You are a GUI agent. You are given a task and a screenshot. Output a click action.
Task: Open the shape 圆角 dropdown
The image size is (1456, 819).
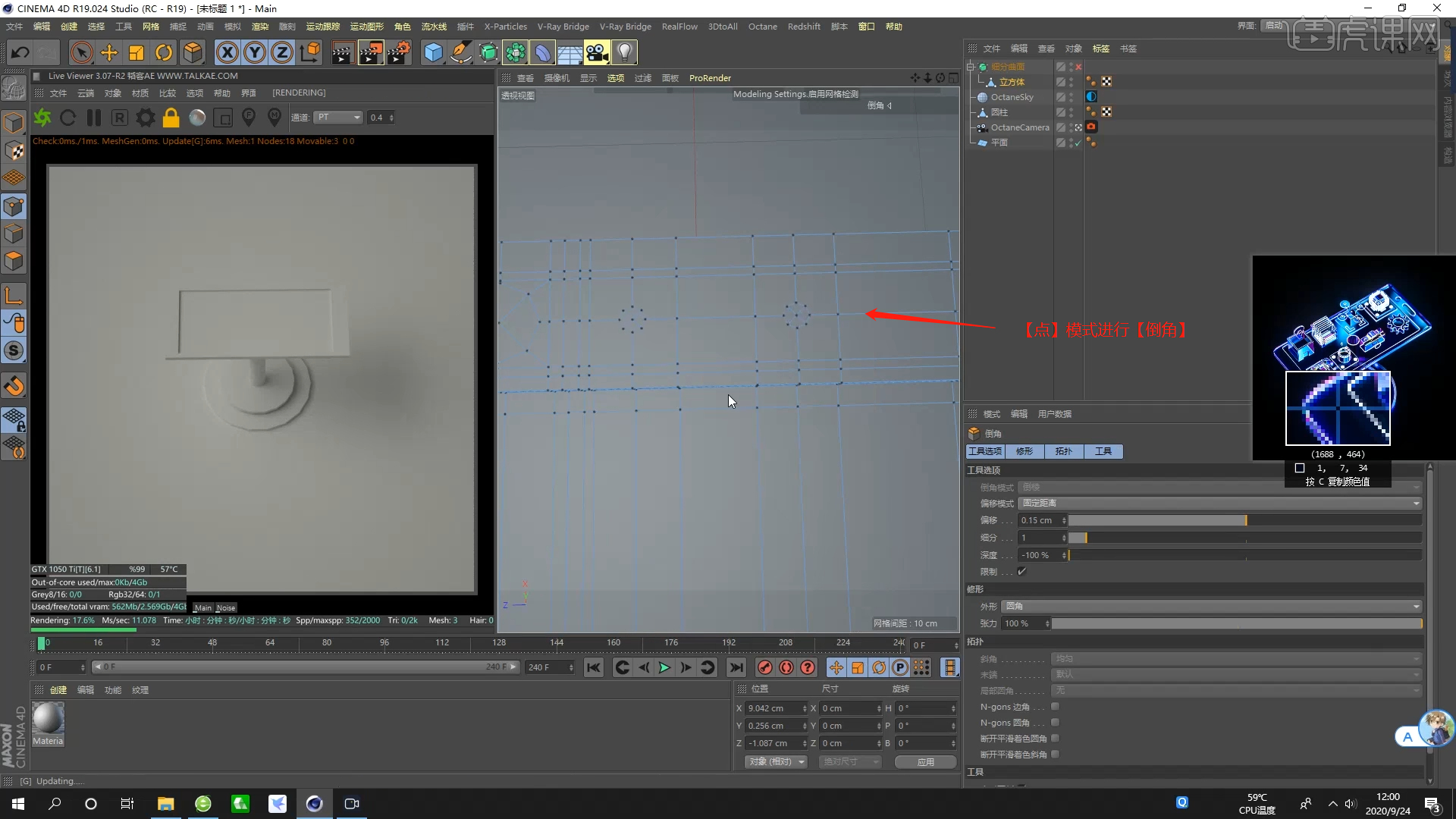pyautogui.click(x=1212, y=607)
